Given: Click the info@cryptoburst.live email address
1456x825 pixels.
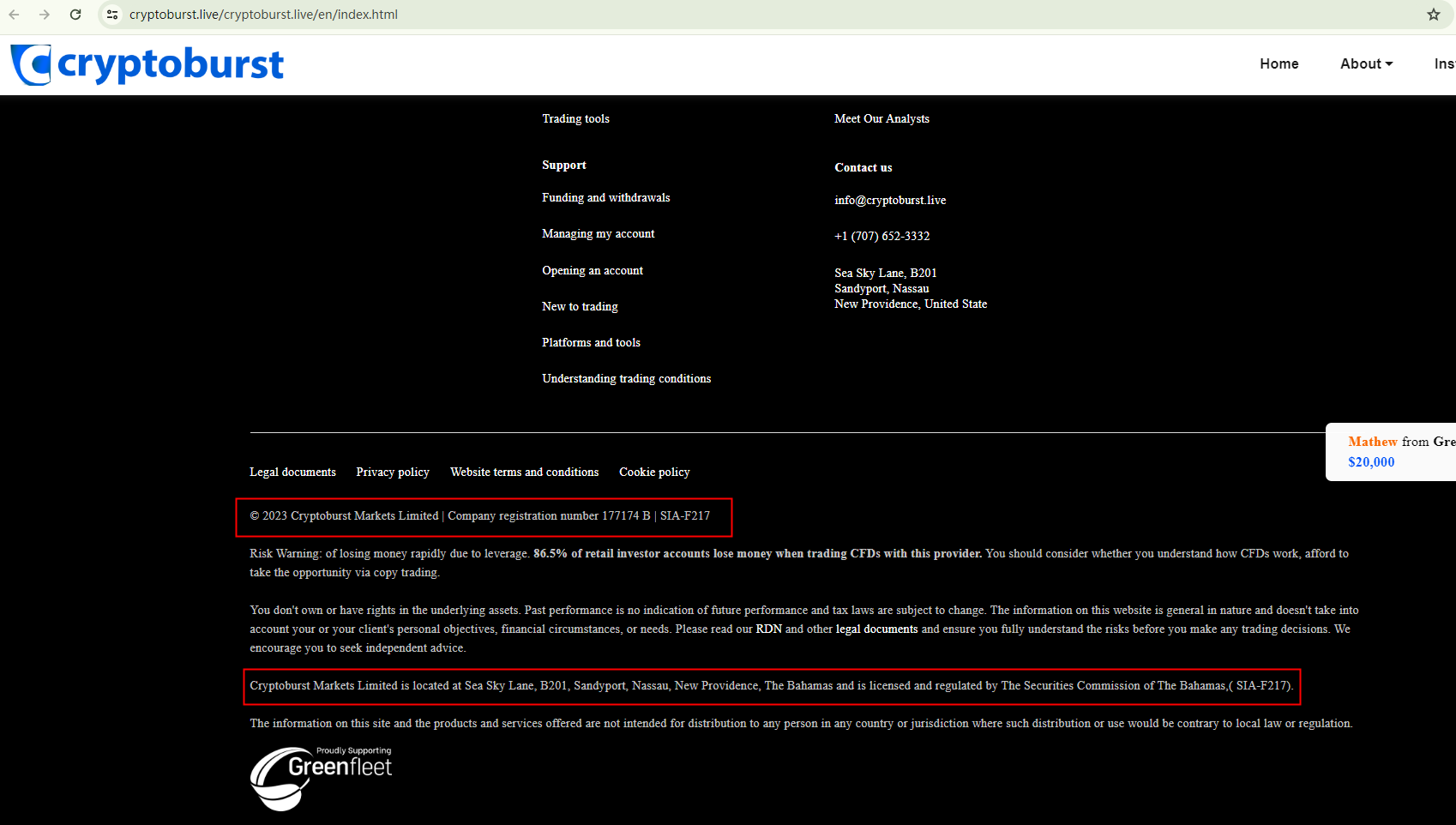Looking at the screenshot, I should tap(890, 200).
